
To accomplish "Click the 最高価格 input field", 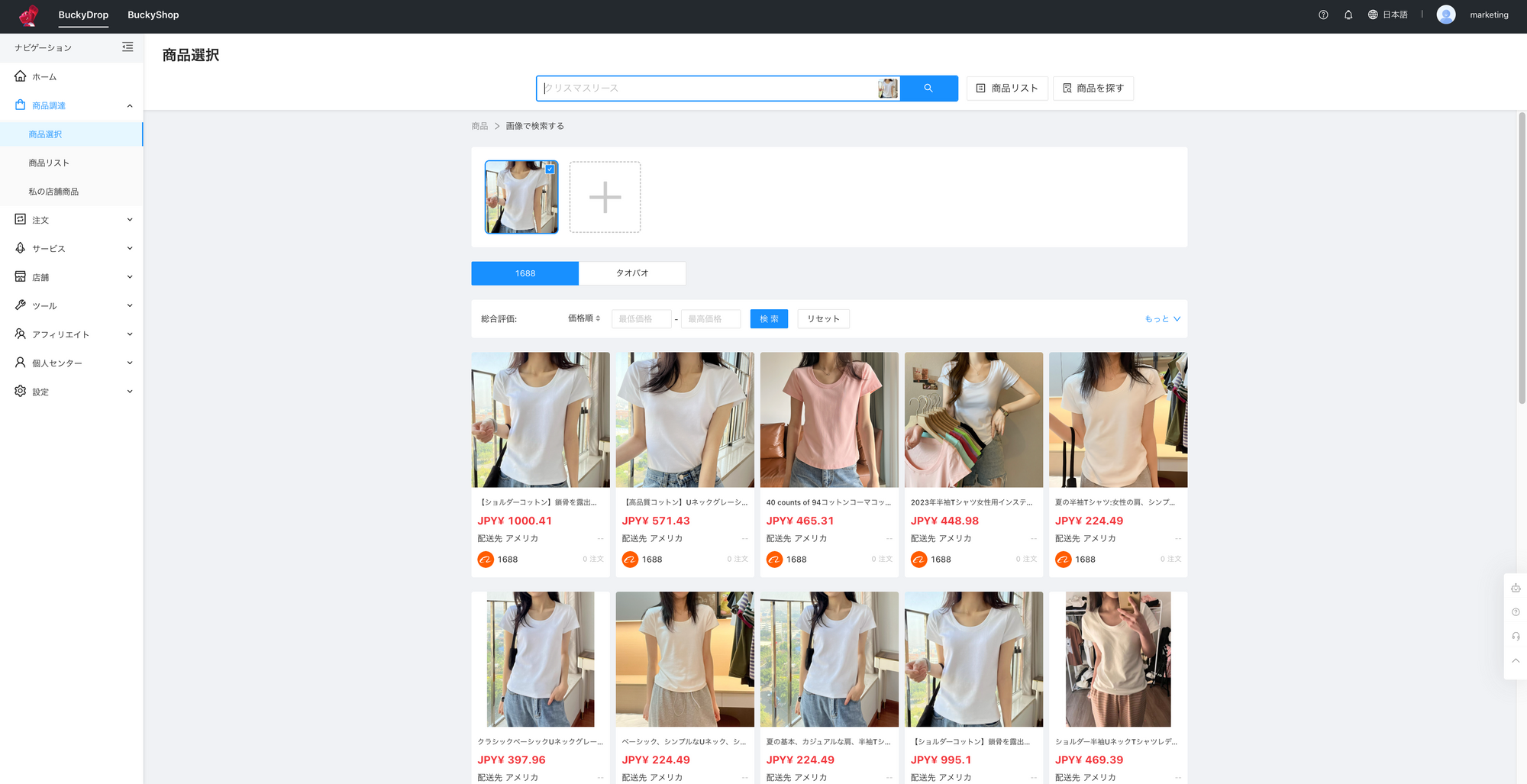I will tap(711, 319).
